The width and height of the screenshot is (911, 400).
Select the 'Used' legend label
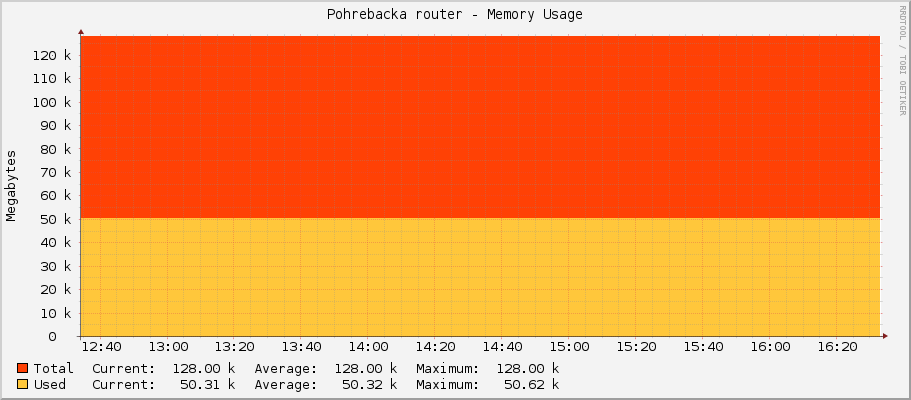pos(50,384)
